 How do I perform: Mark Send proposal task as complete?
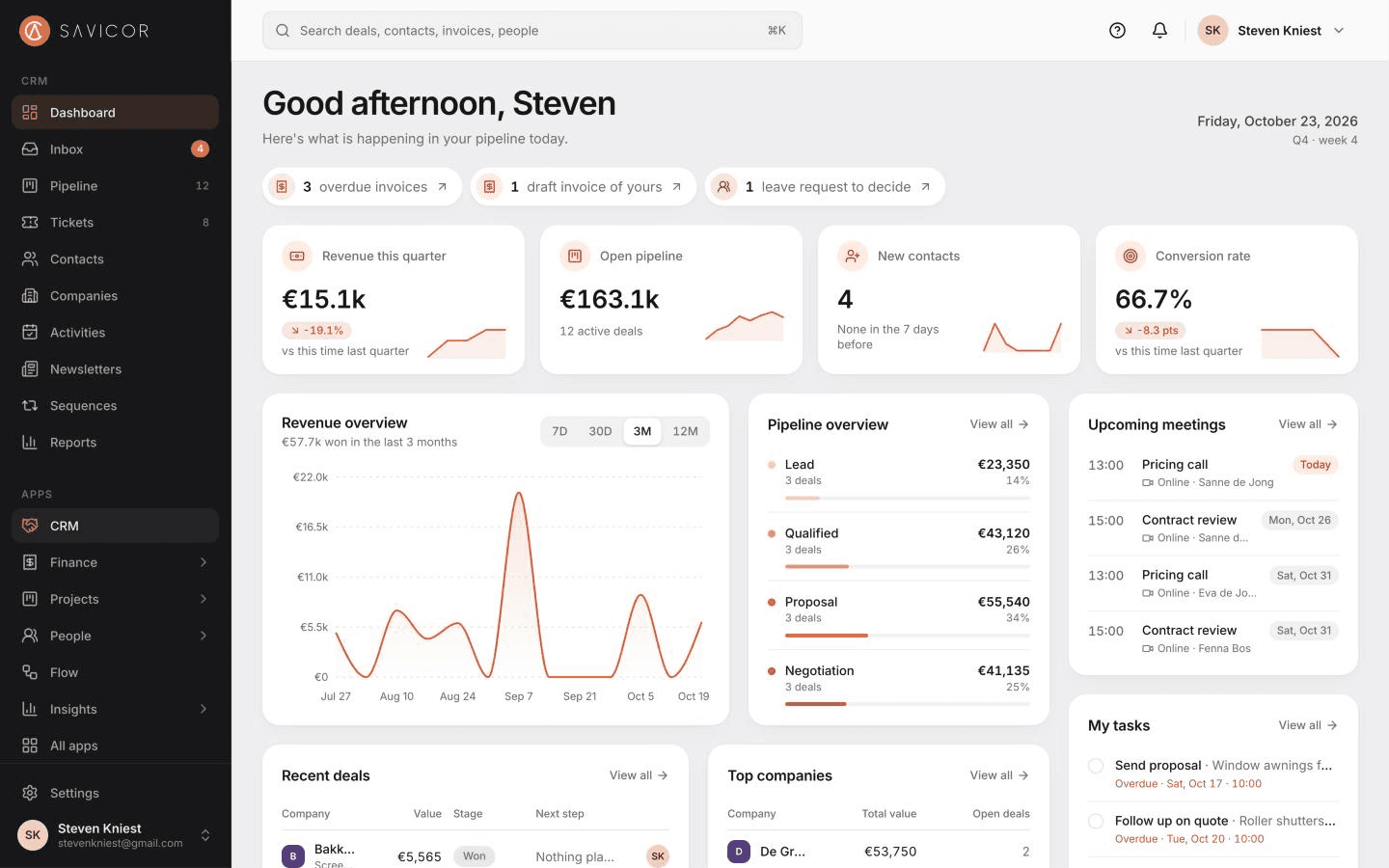click(1096, 766)
